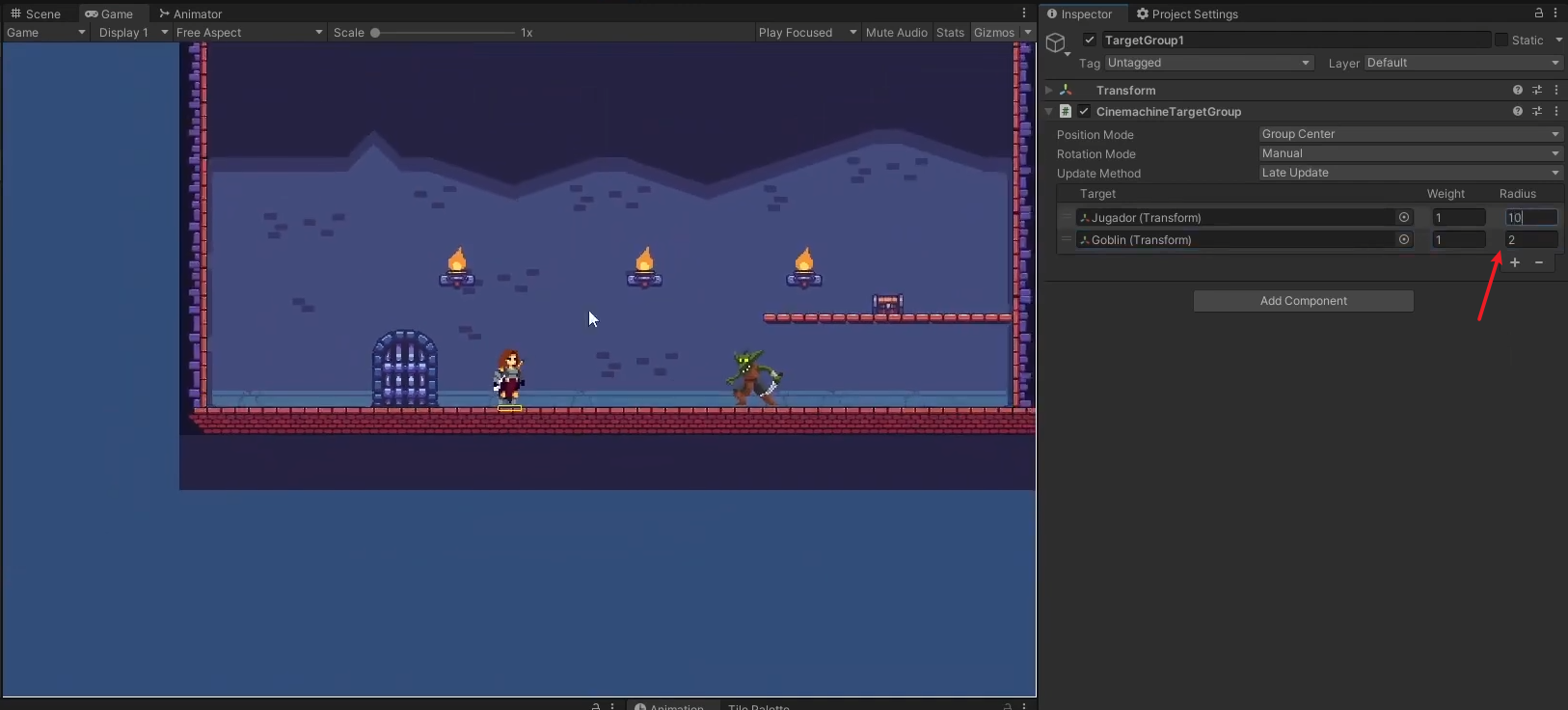Viewport: 1568px width, 710px height.
Task: Open object picker for Jugador target
Action: pyautogui.click(x=1404, y=217)
